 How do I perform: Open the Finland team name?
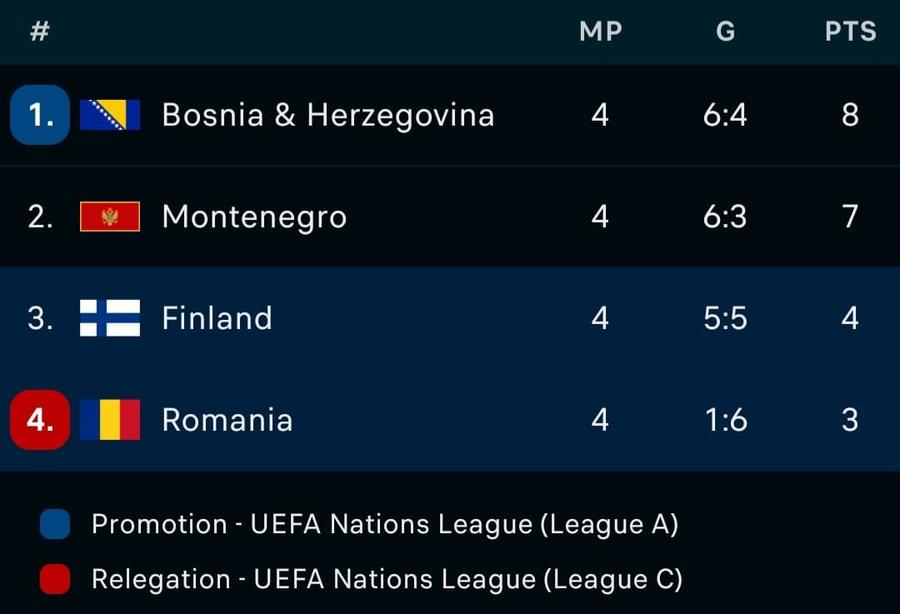pyautogui.click(x=217, y=318)
